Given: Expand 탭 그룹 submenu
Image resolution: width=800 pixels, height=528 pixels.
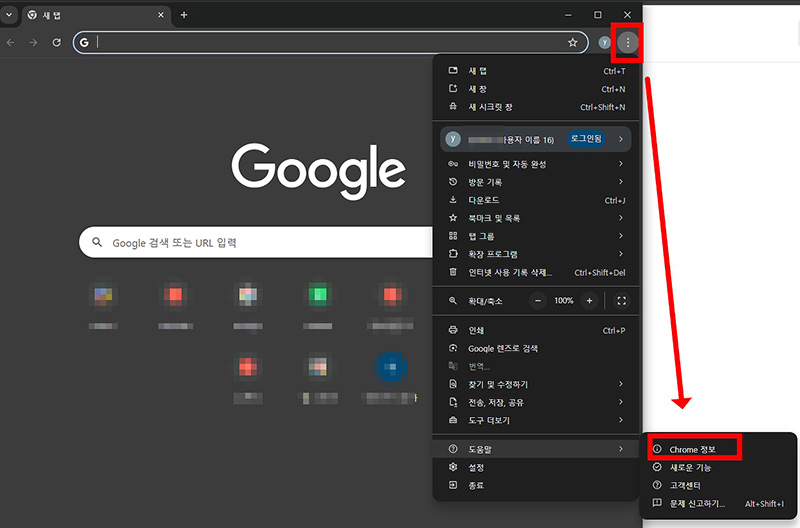Looking at the screenshot, I should click(536, 236).
